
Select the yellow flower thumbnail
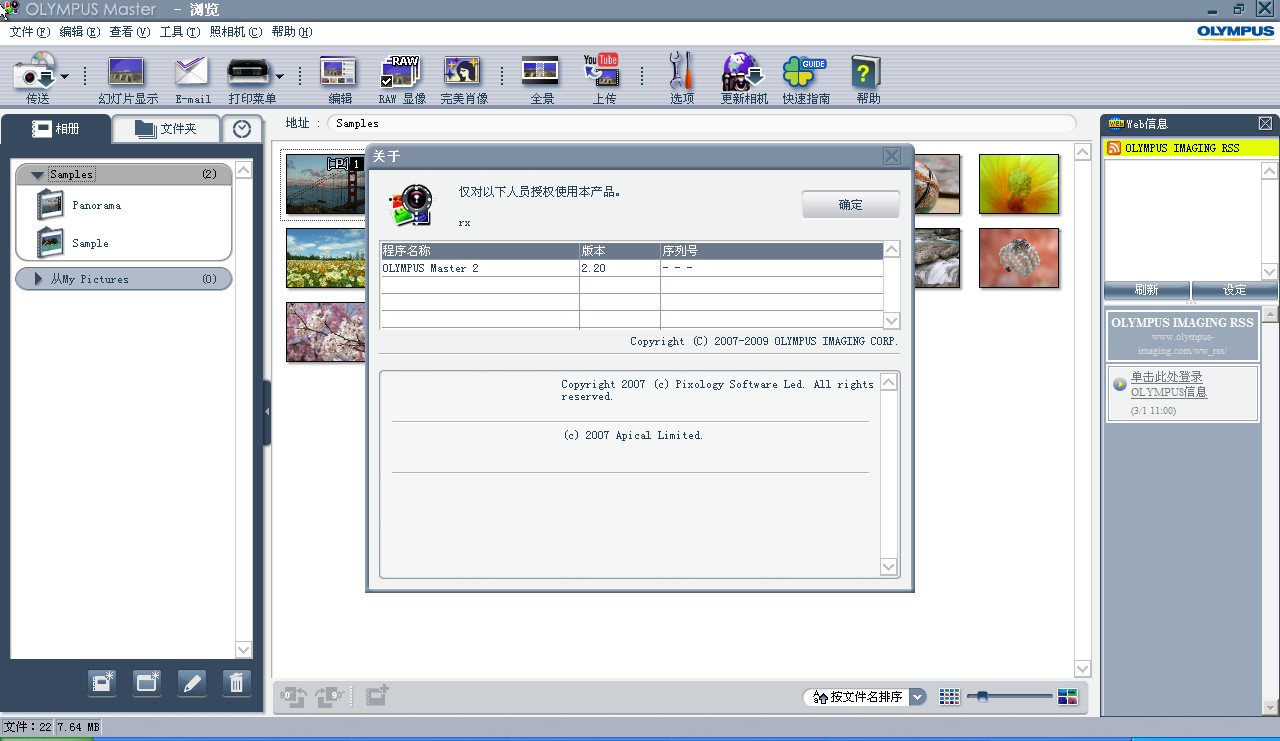tap(1019, 184)
